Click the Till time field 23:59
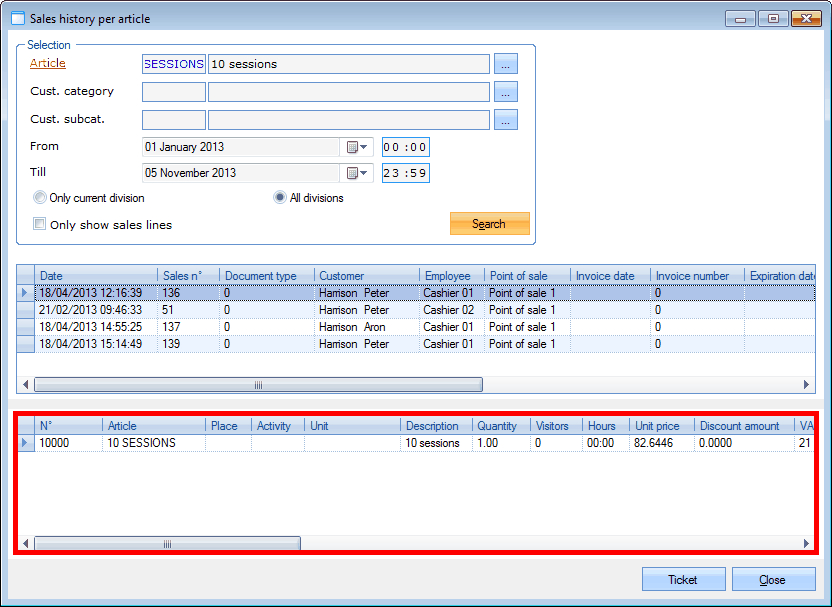Image resolution: width=832 pixels, height=607 pixels. click(x=405, y=173)
